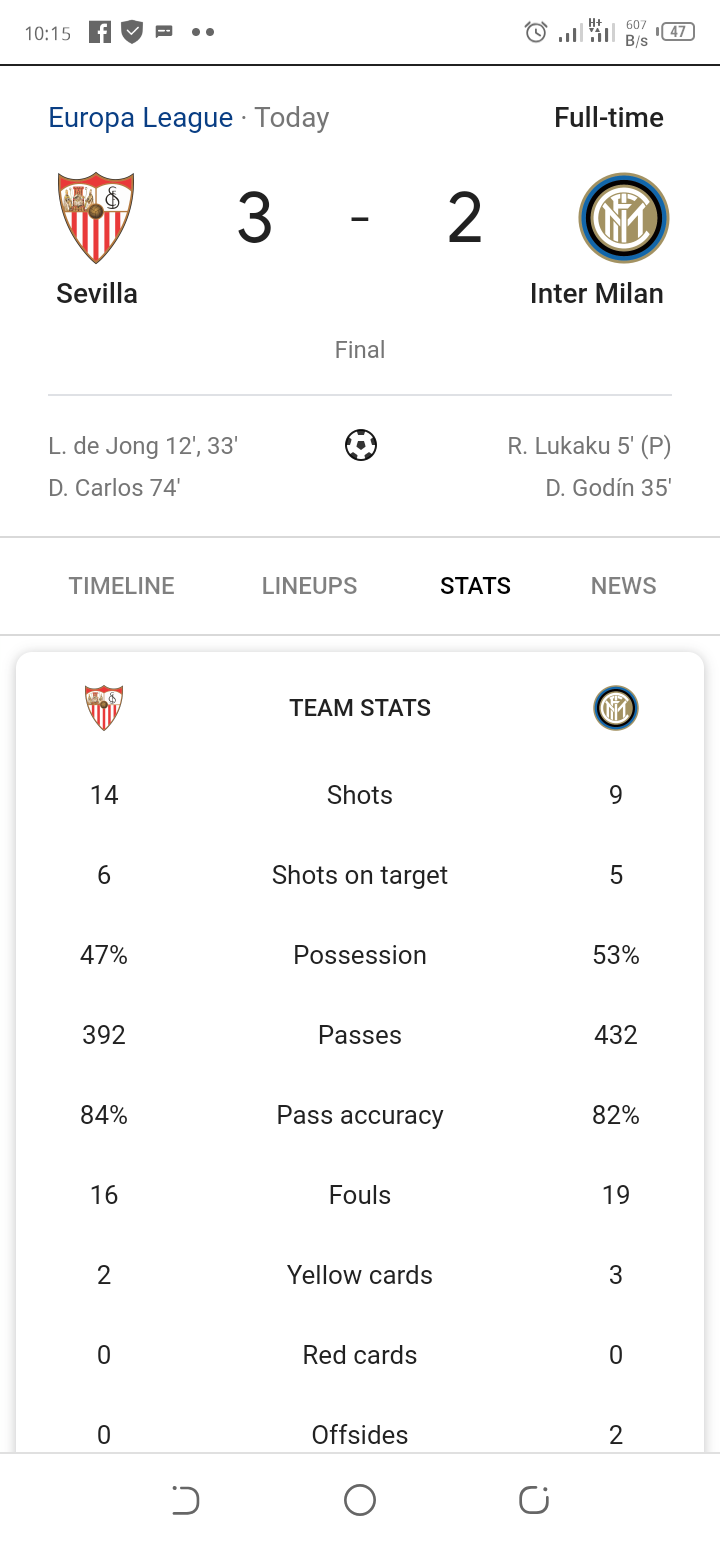The image size is (720, 1548).
Task: Tap the Facebook notification icon in status bar
Action: point(100,32)
